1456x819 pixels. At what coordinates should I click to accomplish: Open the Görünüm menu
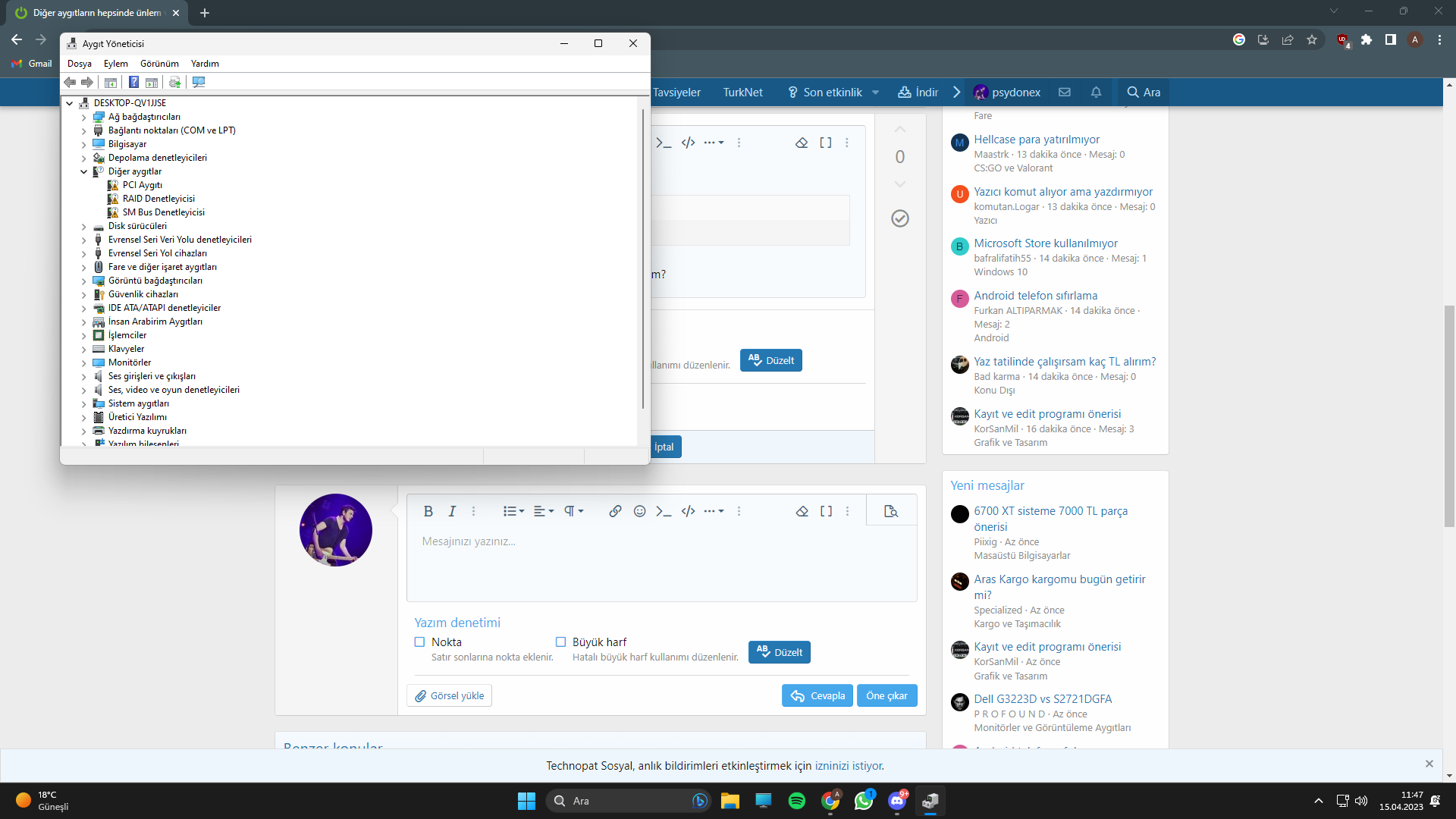click(x=159, y=64)
